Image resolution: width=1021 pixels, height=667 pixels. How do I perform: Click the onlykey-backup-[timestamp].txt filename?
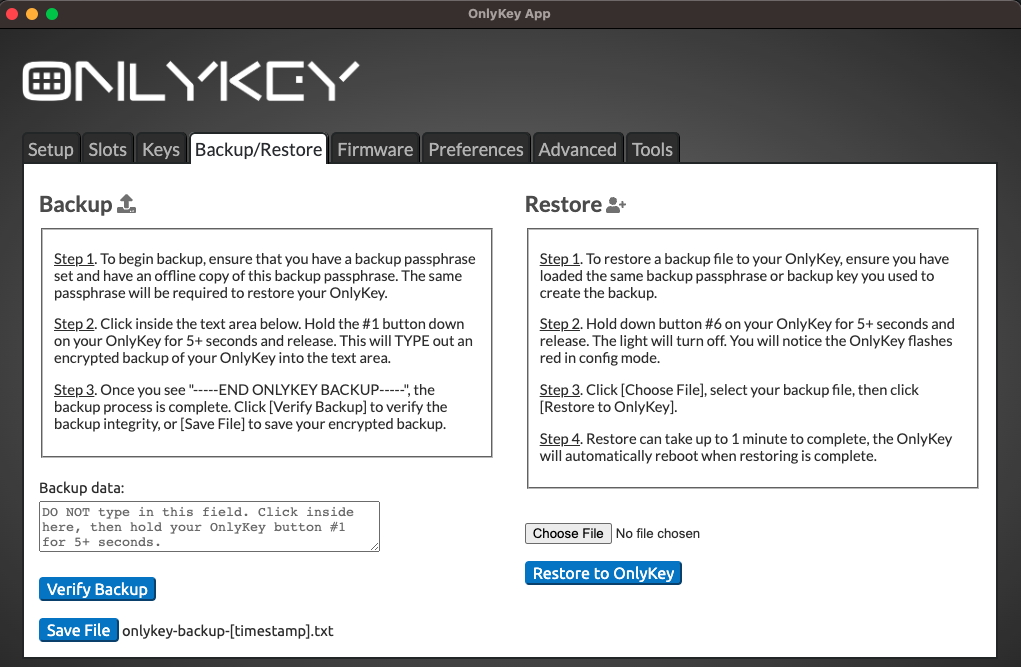coord(228,631)
